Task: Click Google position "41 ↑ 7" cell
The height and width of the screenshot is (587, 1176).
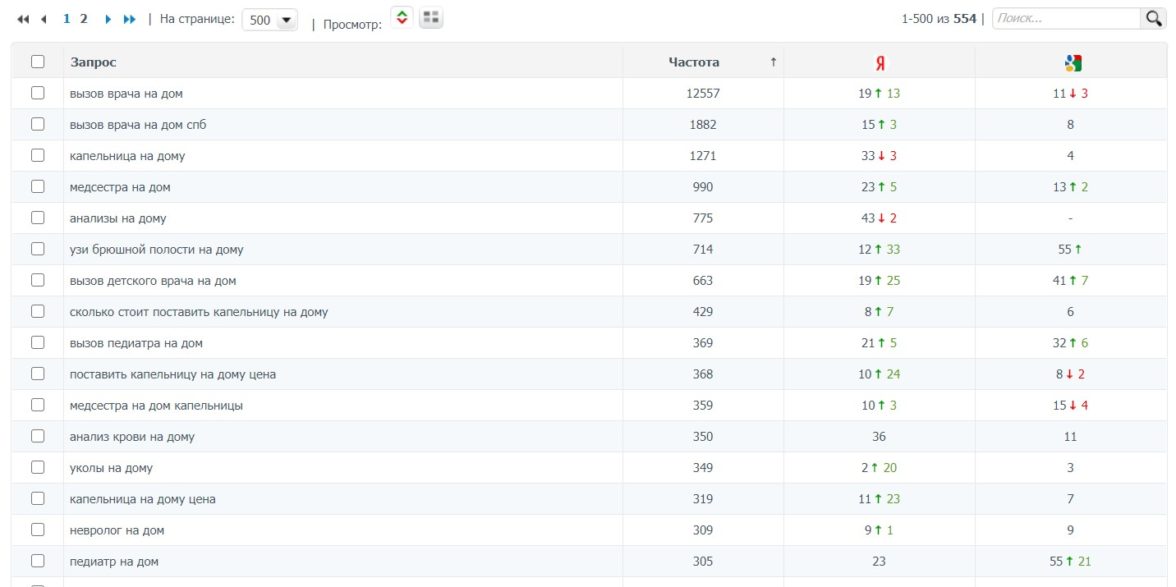Action: [x=1070, y=280]
